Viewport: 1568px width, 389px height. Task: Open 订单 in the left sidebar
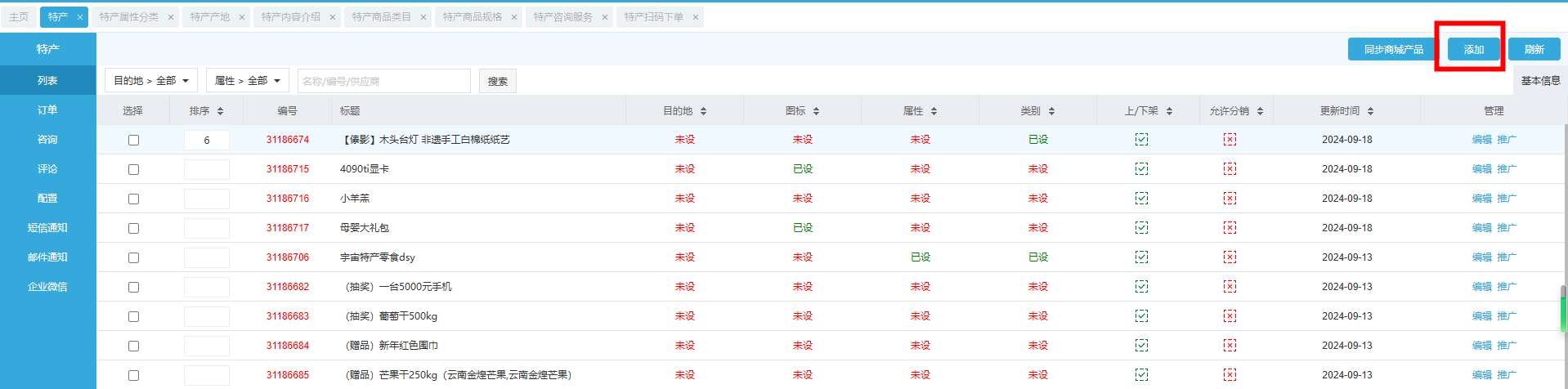coord(47,110)
